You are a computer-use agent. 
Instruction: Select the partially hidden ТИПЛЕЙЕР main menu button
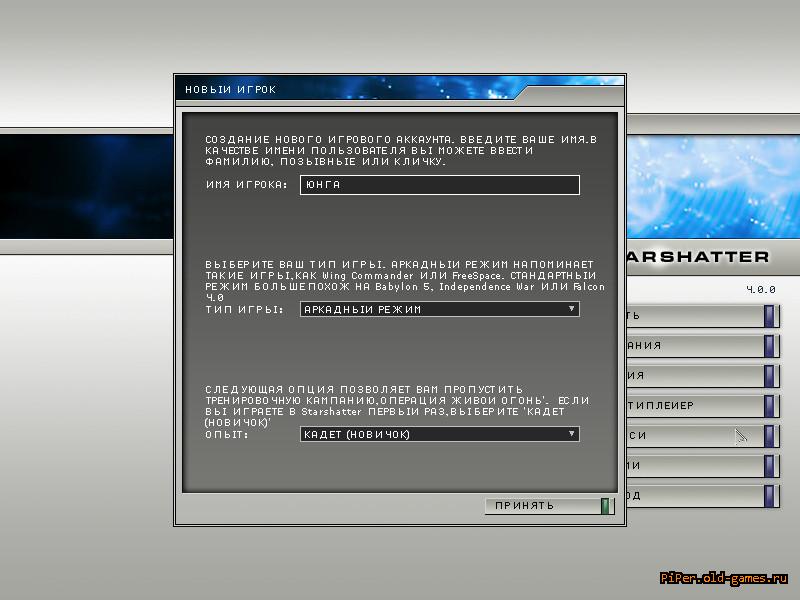[703, 406]
